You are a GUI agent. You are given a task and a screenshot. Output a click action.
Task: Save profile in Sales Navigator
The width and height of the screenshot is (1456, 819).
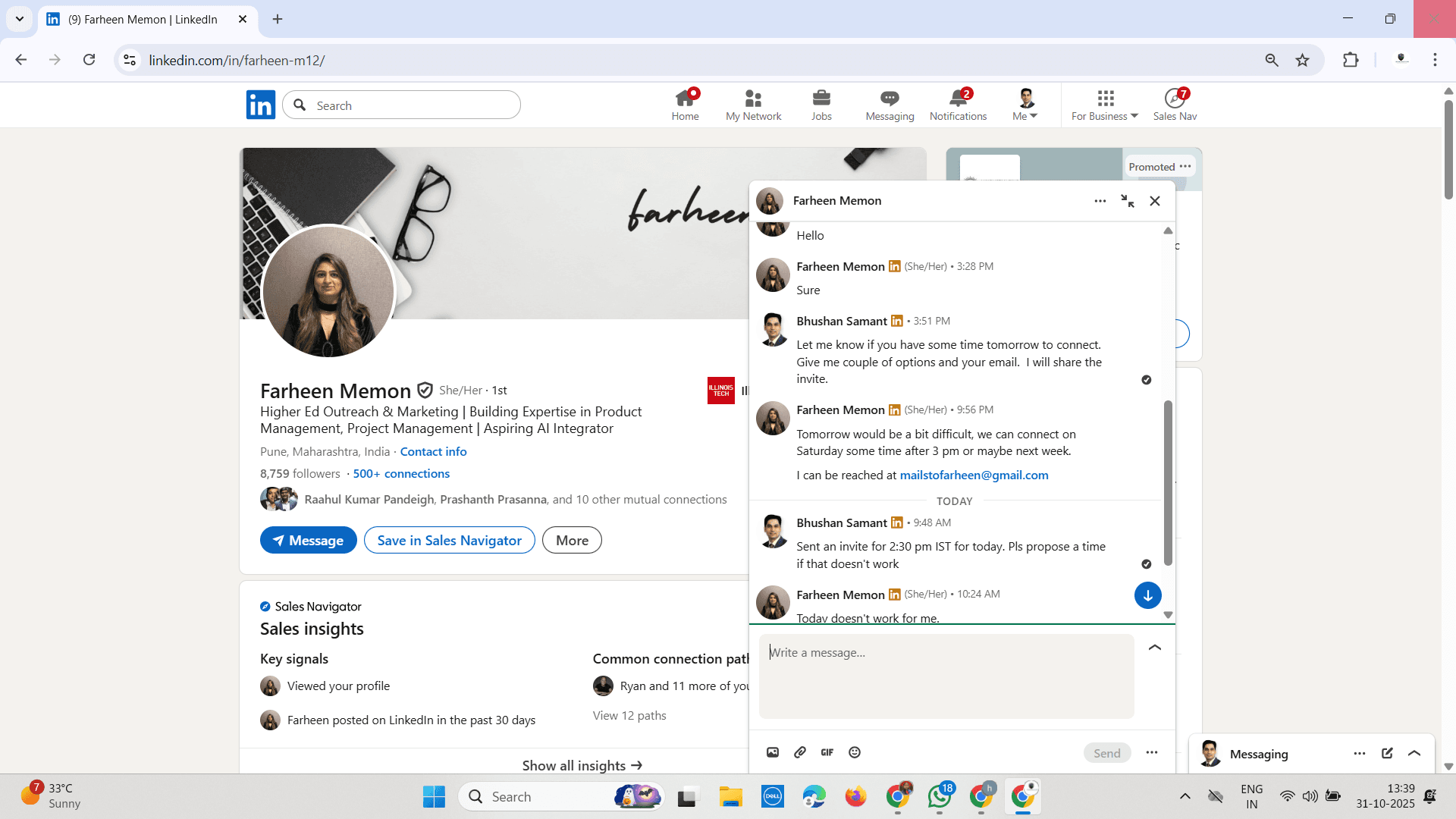[x=450, y=540]
